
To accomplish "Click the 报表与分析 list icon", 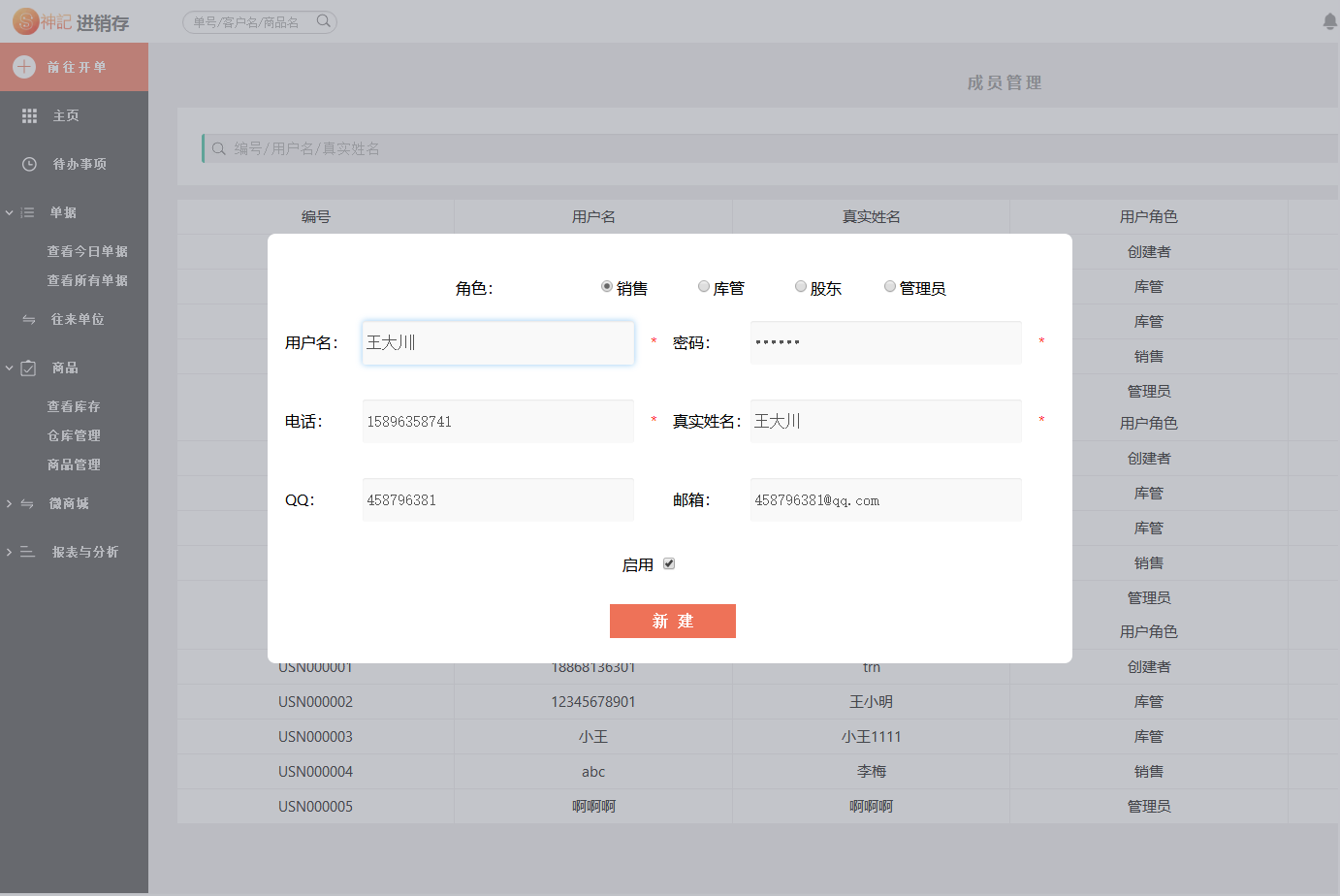I will [27, 552].
